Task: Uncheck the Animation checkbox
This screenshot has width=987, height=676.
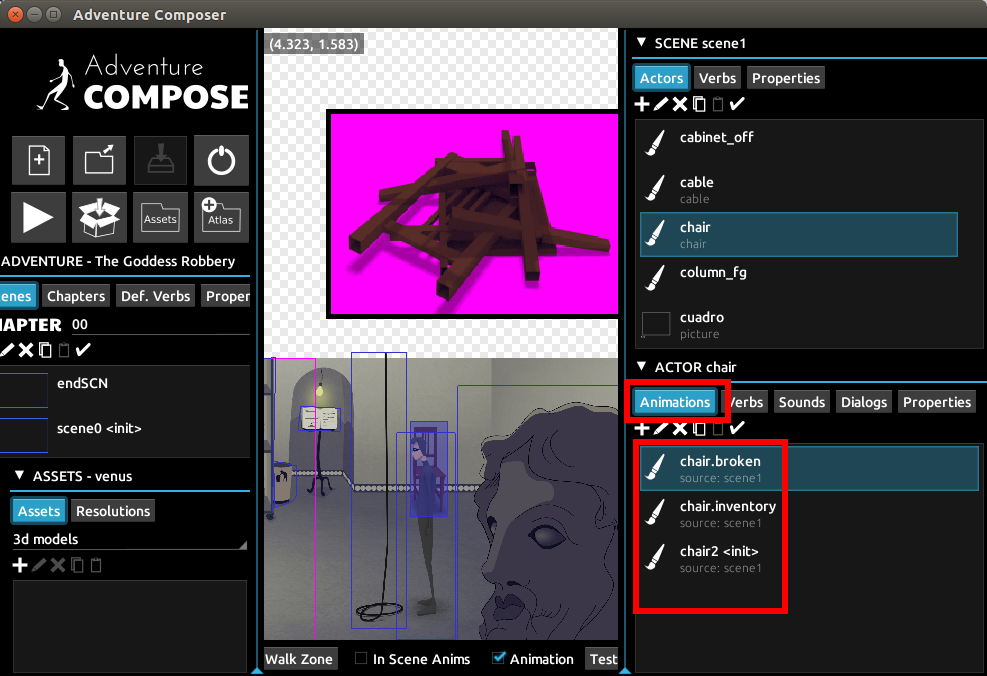Action: 498,658
